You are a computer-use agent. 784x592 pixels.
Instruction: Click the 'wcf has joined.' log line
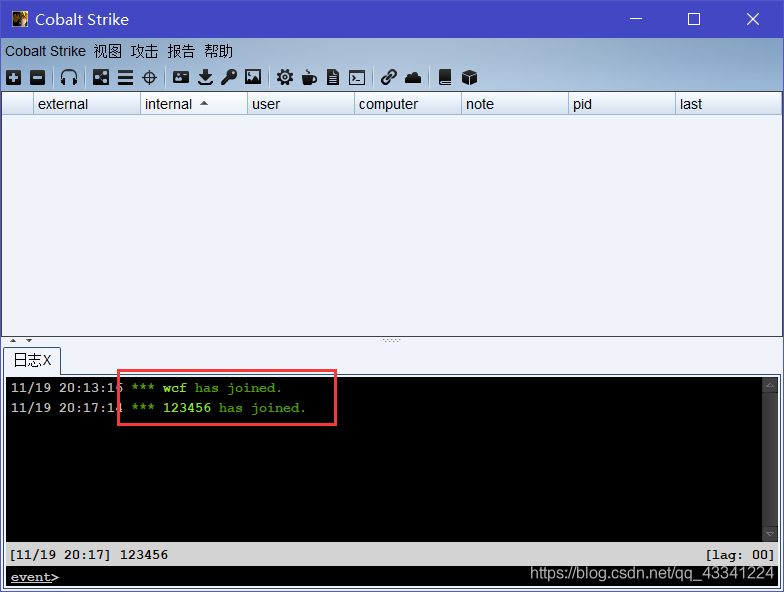point(222,388)
